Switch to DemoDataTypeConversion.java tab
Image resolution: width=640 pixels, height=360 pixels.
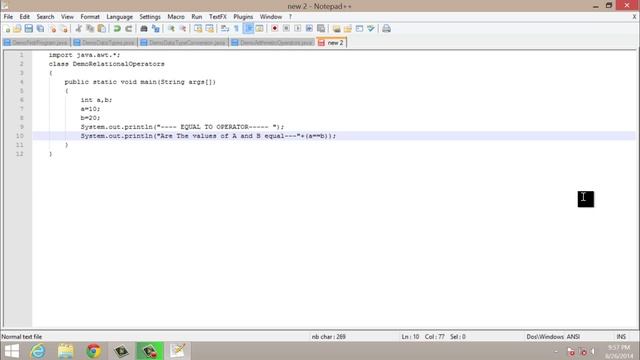183,42
